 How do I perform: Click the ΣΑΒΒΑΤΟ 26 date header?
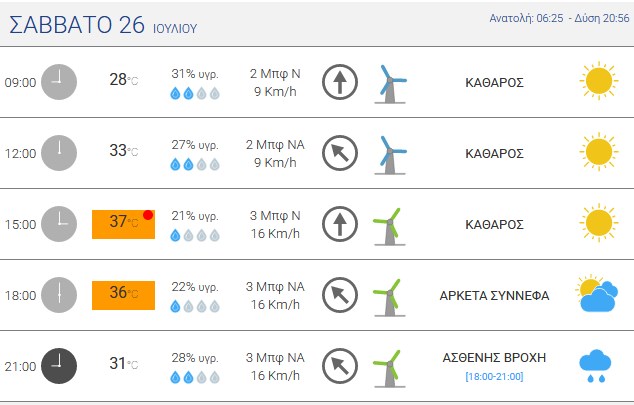tap(77, 25)
